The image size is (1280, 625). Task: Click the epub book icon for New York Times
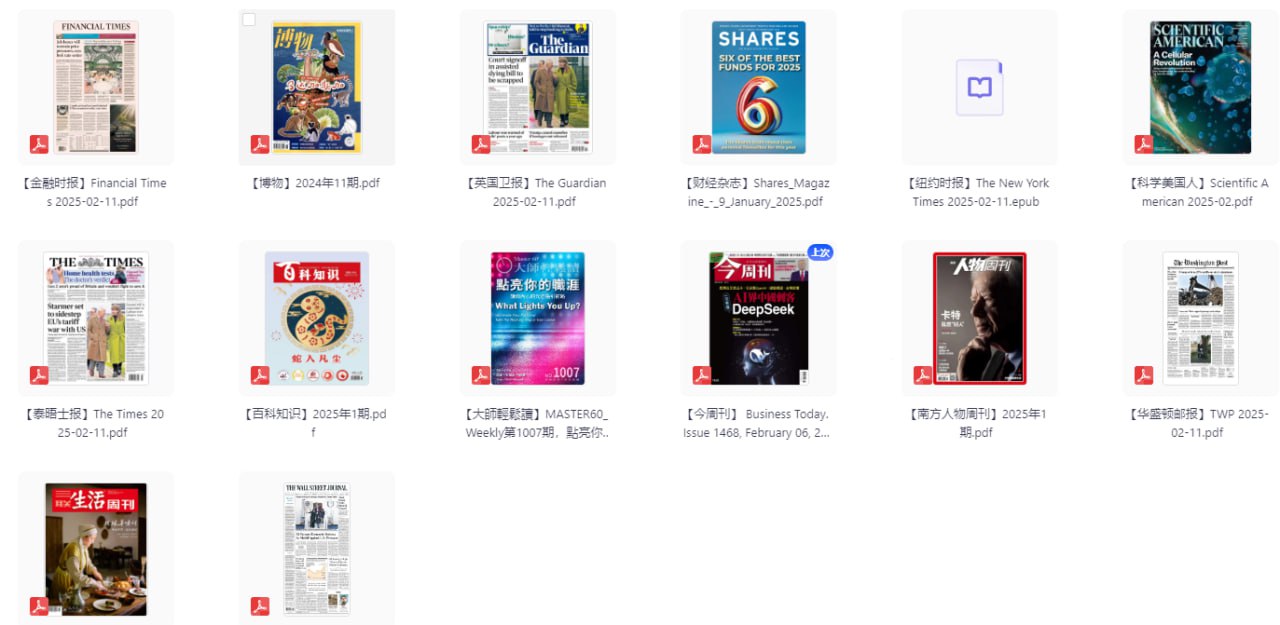coord(979,88)
